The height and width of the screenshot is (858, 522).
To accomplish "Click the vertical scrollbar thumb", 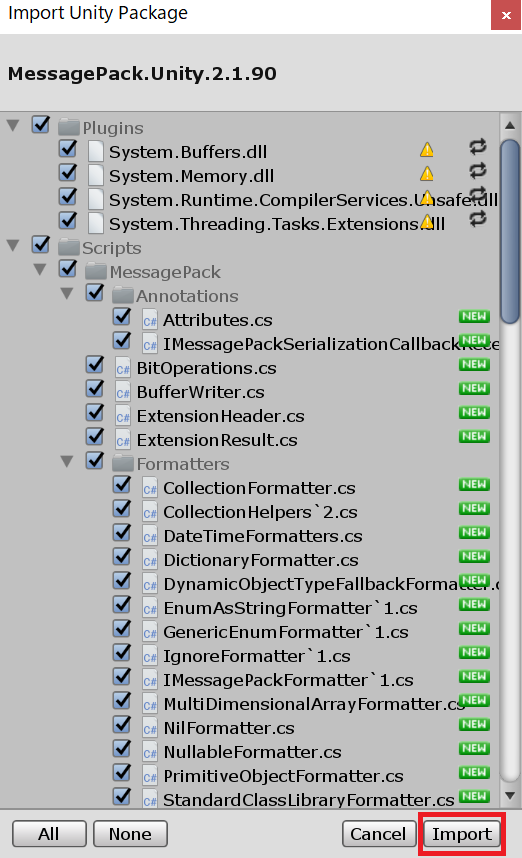I will click(x=510, y=231).
